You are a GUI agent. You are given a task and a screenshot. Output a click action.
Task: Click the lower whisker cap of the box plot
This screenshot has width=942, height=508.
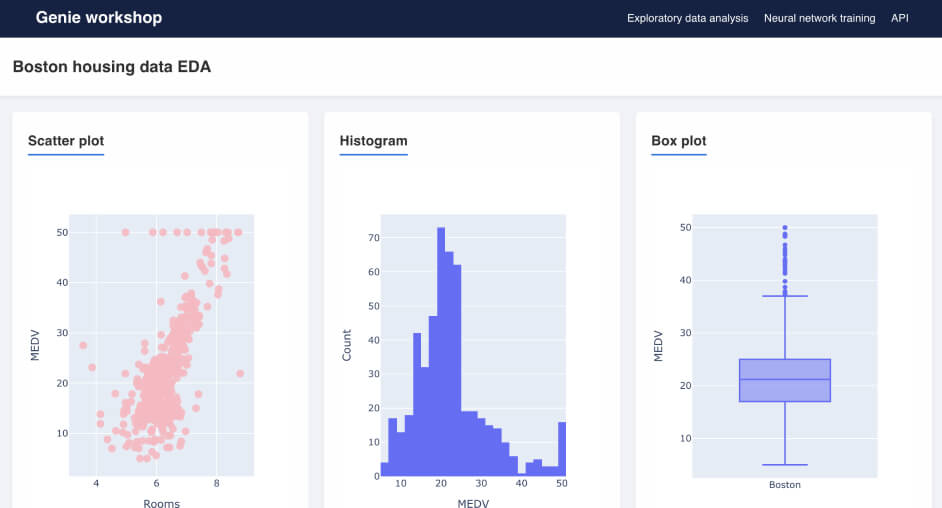point(785,464)
